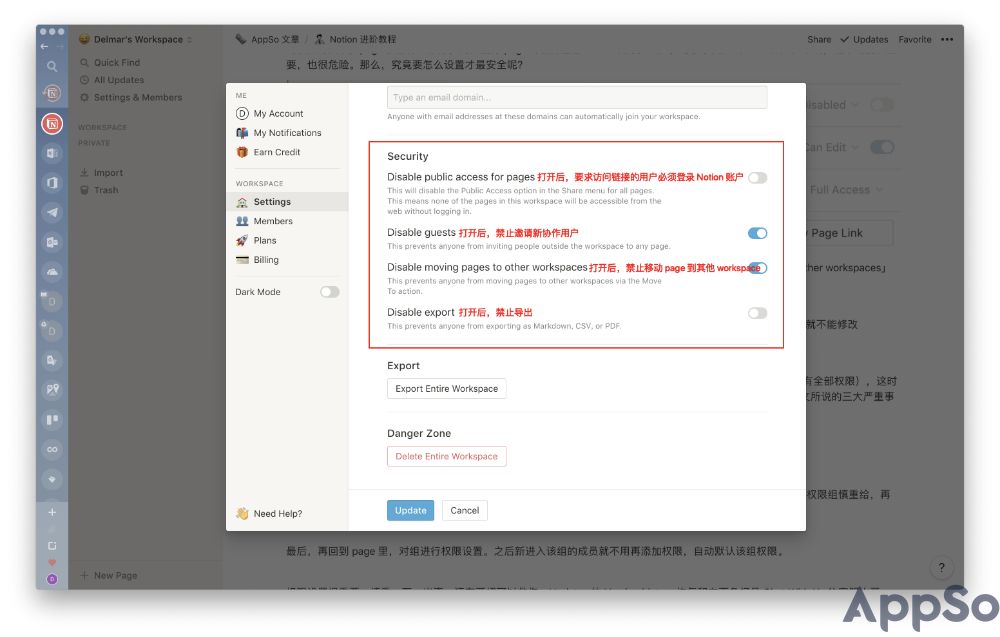The image size is (1000, 637).
Task: Click Export Entire Workspace
Action: click(x=446, y=388)
